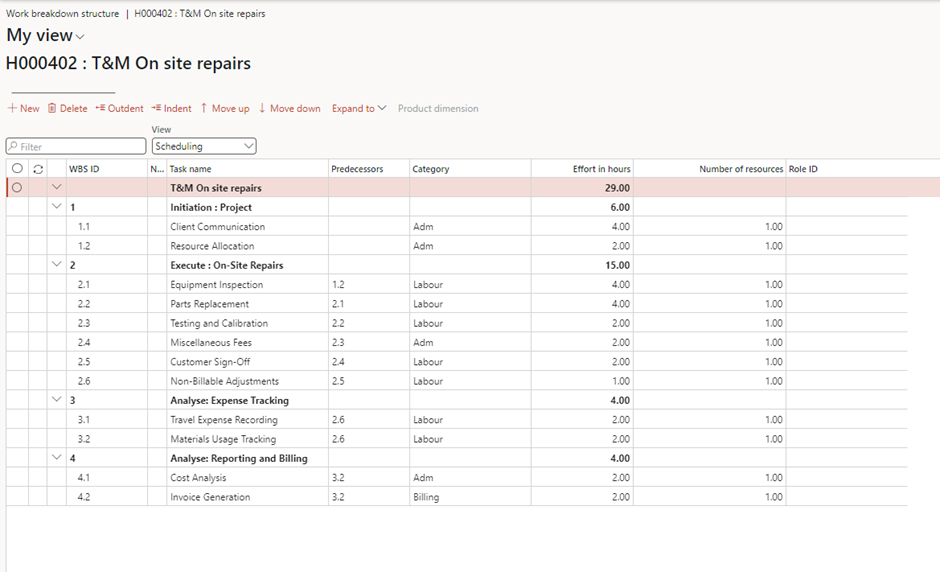This screenshot has height=572, width=940.
Task: Click the 15.00 effort for Execute
Action: point(617,265)
